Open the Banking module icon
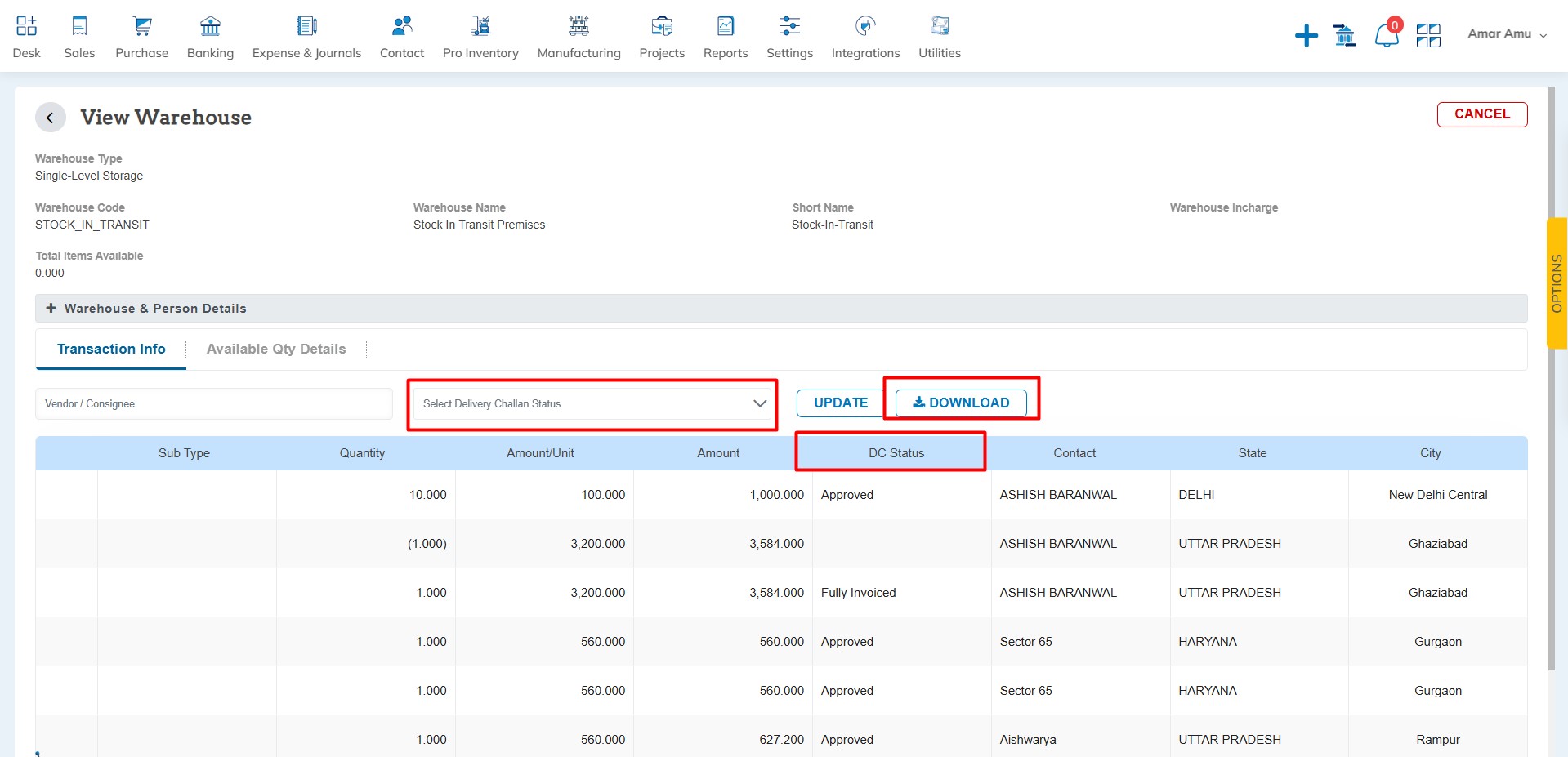The height and width of the screenshot is (757, 1568). [x=210, y=26]
